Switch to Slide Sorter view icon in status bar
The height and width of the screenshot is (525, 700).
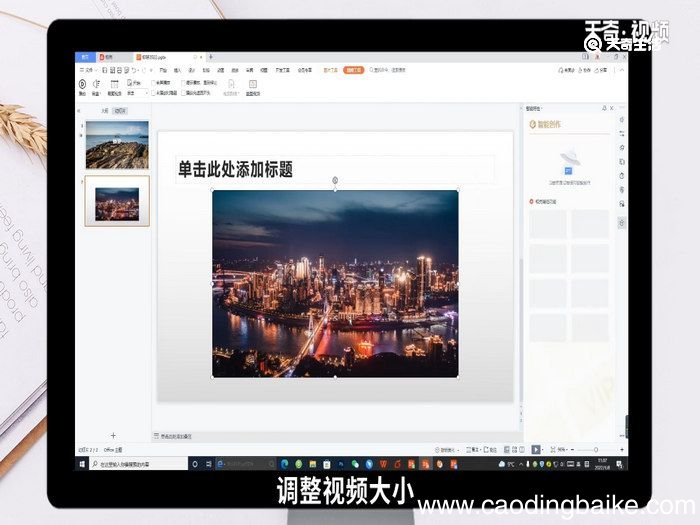[514, 450]
